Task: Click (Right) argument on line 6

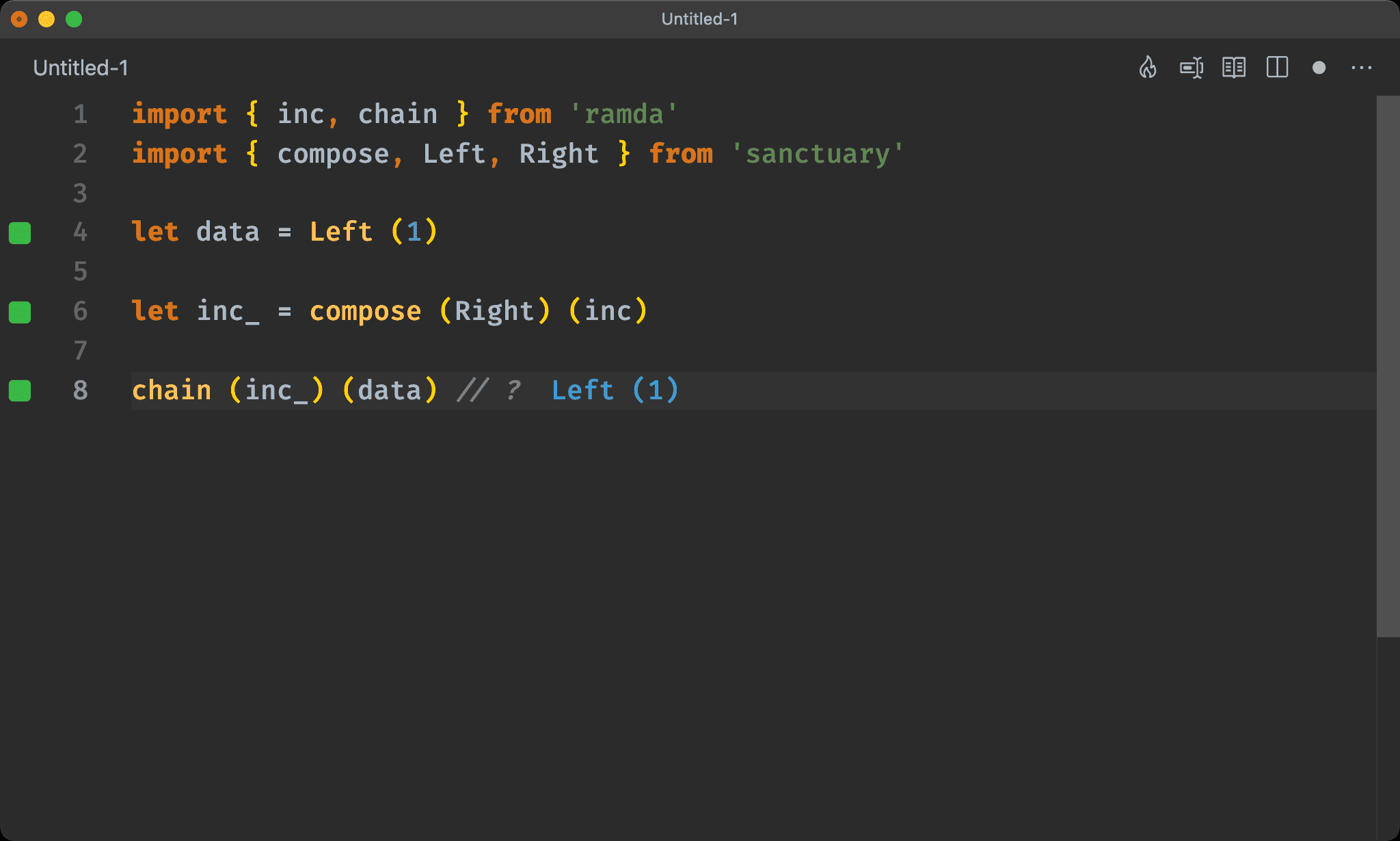Action: 494,312
